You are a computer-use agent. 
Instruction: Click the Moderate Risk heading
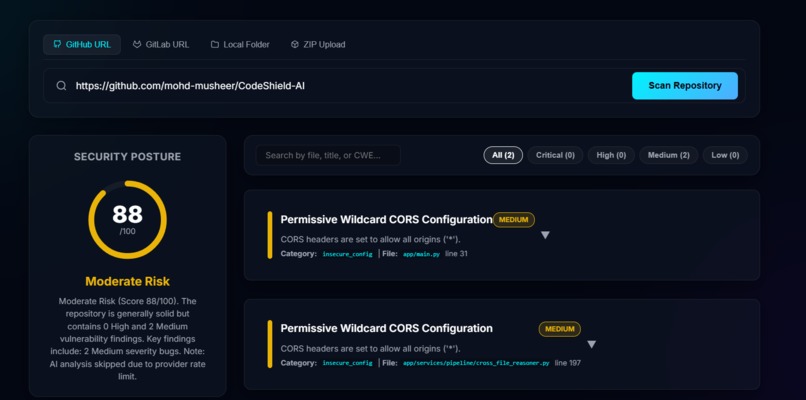(x=127, y=282)
